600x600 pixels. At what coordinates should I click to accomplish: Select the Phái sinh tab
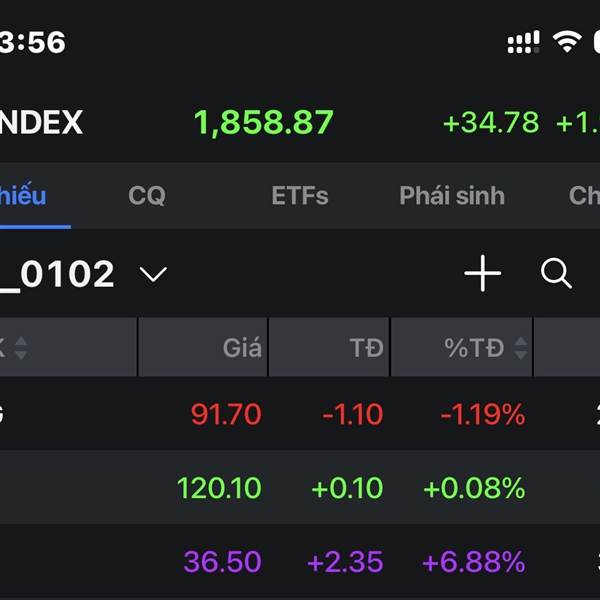point(452,196)
